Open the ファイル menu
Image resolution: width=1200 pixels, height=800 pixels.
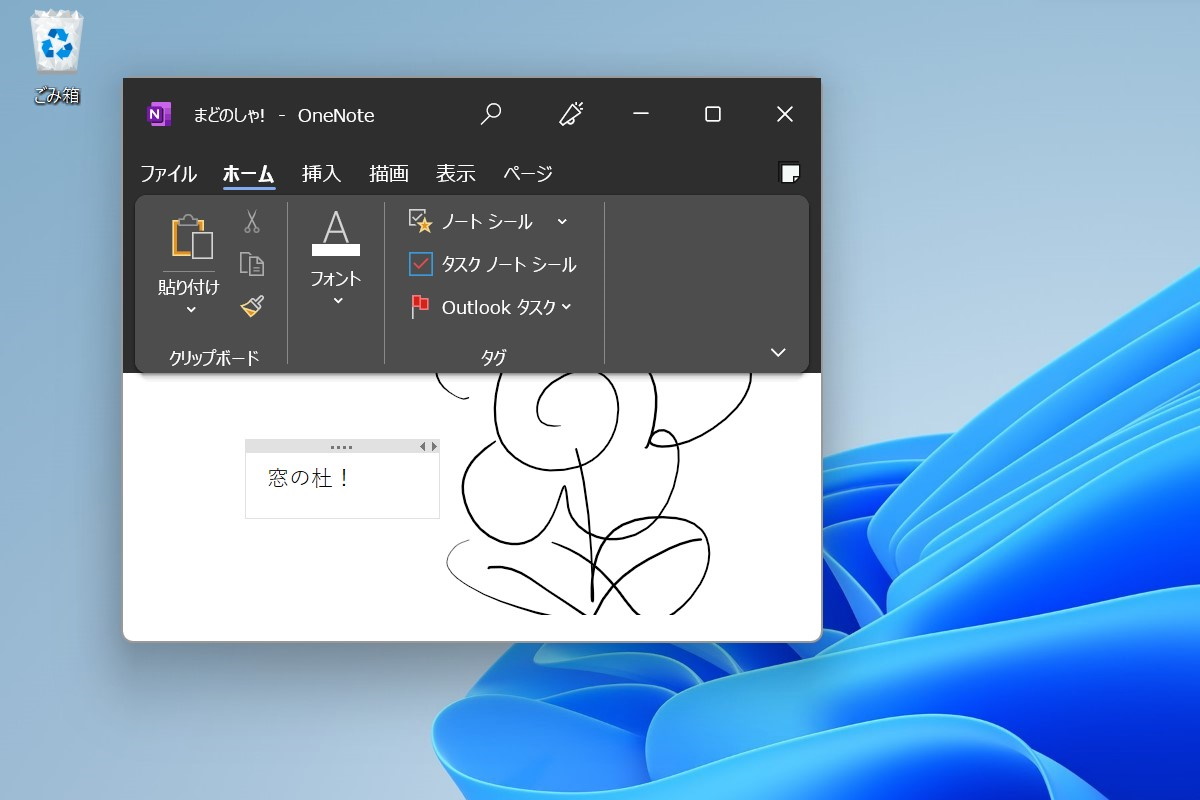(167, 173)
